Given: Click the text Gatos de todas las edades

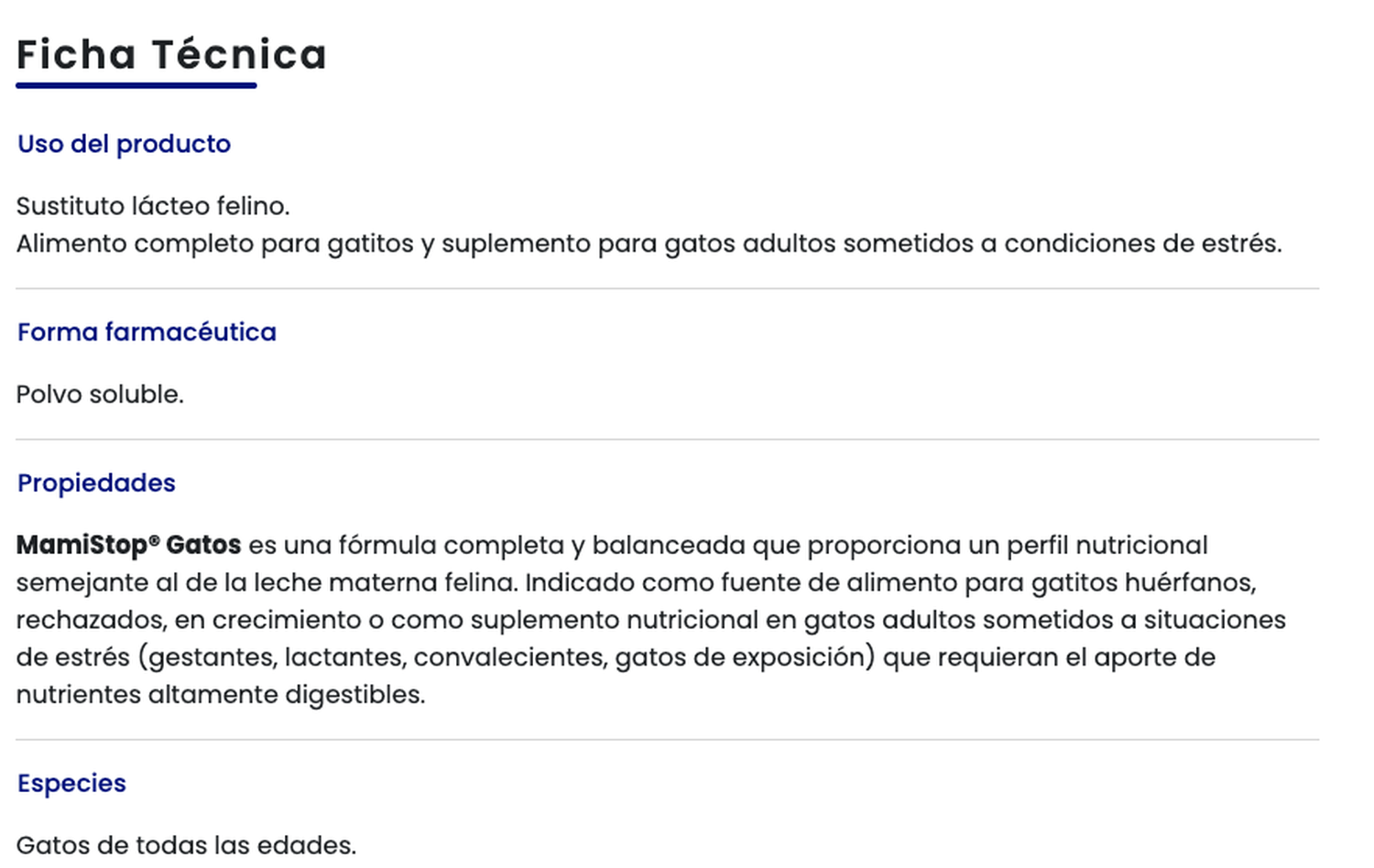Looking at the screenshot, I should pos(186,845).
